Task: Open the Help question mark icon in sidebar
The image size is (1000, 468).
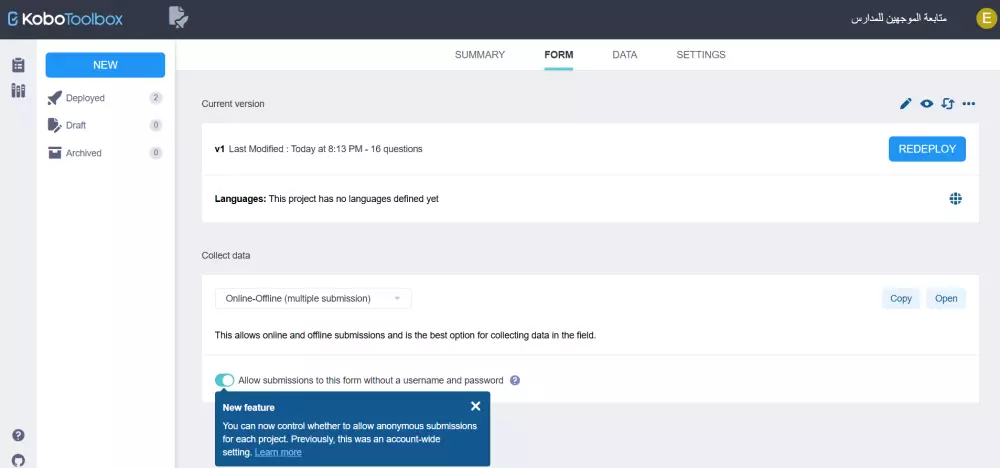Action: point(18,435)
